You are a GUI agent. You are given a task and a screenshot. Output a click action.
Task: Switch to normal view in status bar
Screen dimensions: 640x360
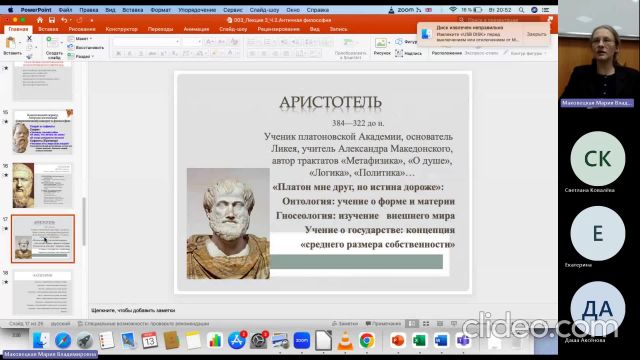point(412,323)
